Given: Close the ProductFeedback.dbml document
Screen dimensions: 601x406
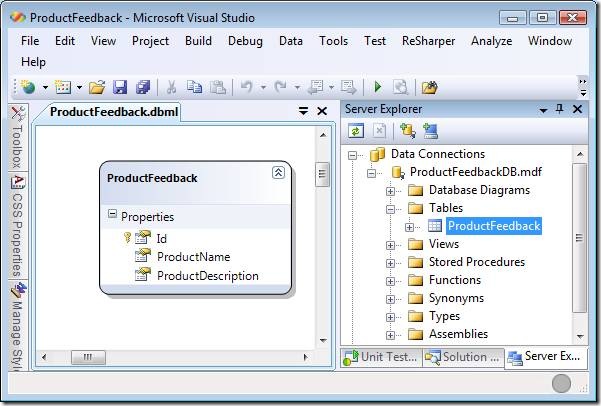Looking at the screenshot, I should pos(322,111).
